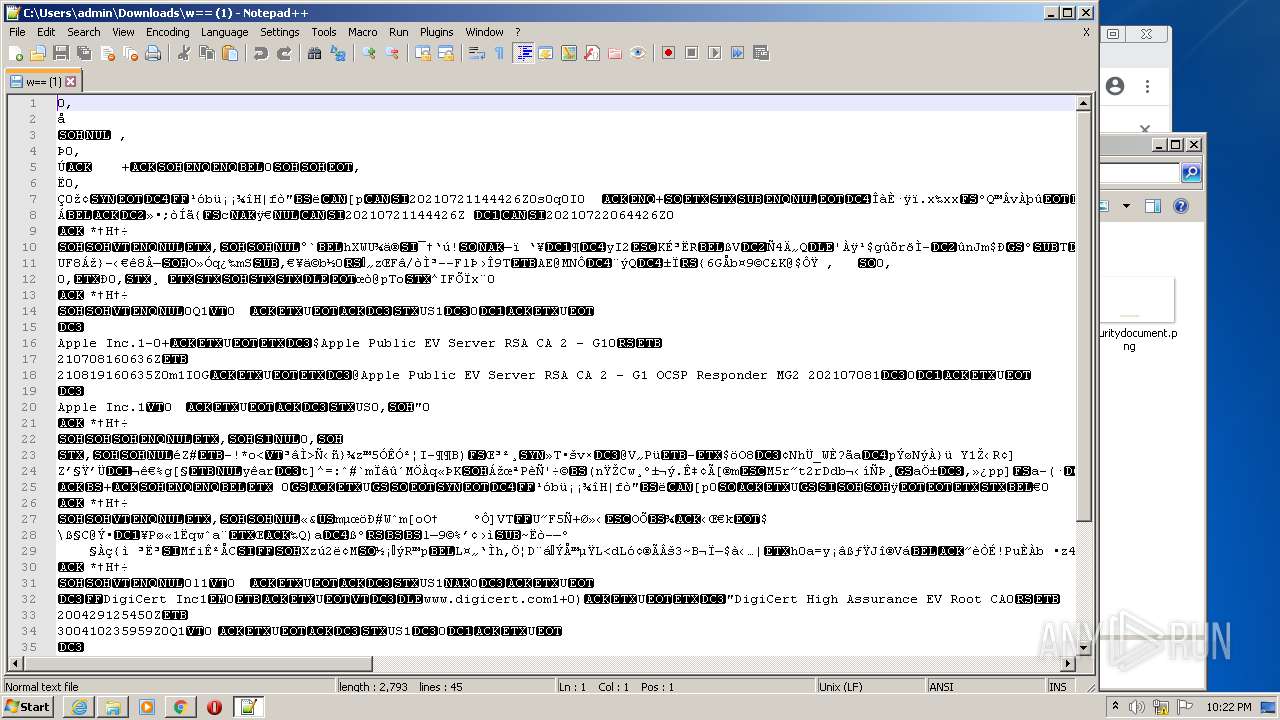Toggle synchronize vertical scrolling
The image size is (1280, 720).
click(x=423, y=53)
